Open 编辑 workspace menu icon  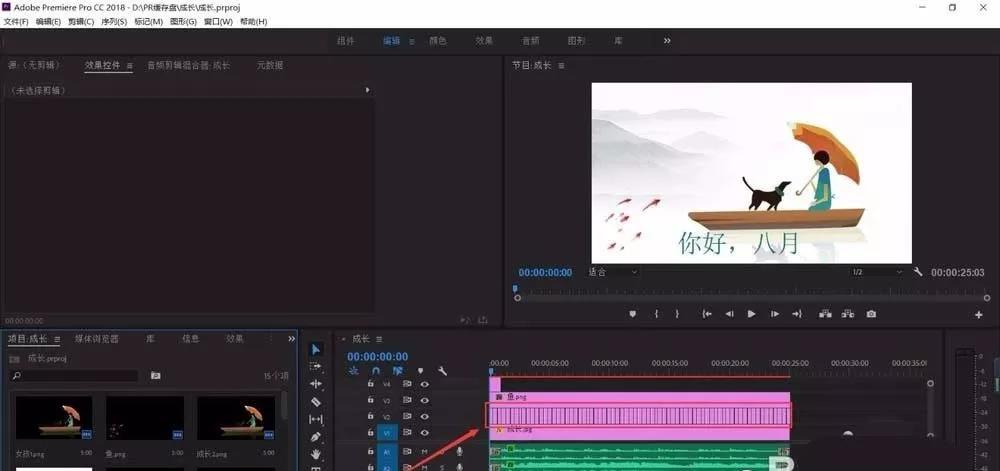click(x=411, y=41)
